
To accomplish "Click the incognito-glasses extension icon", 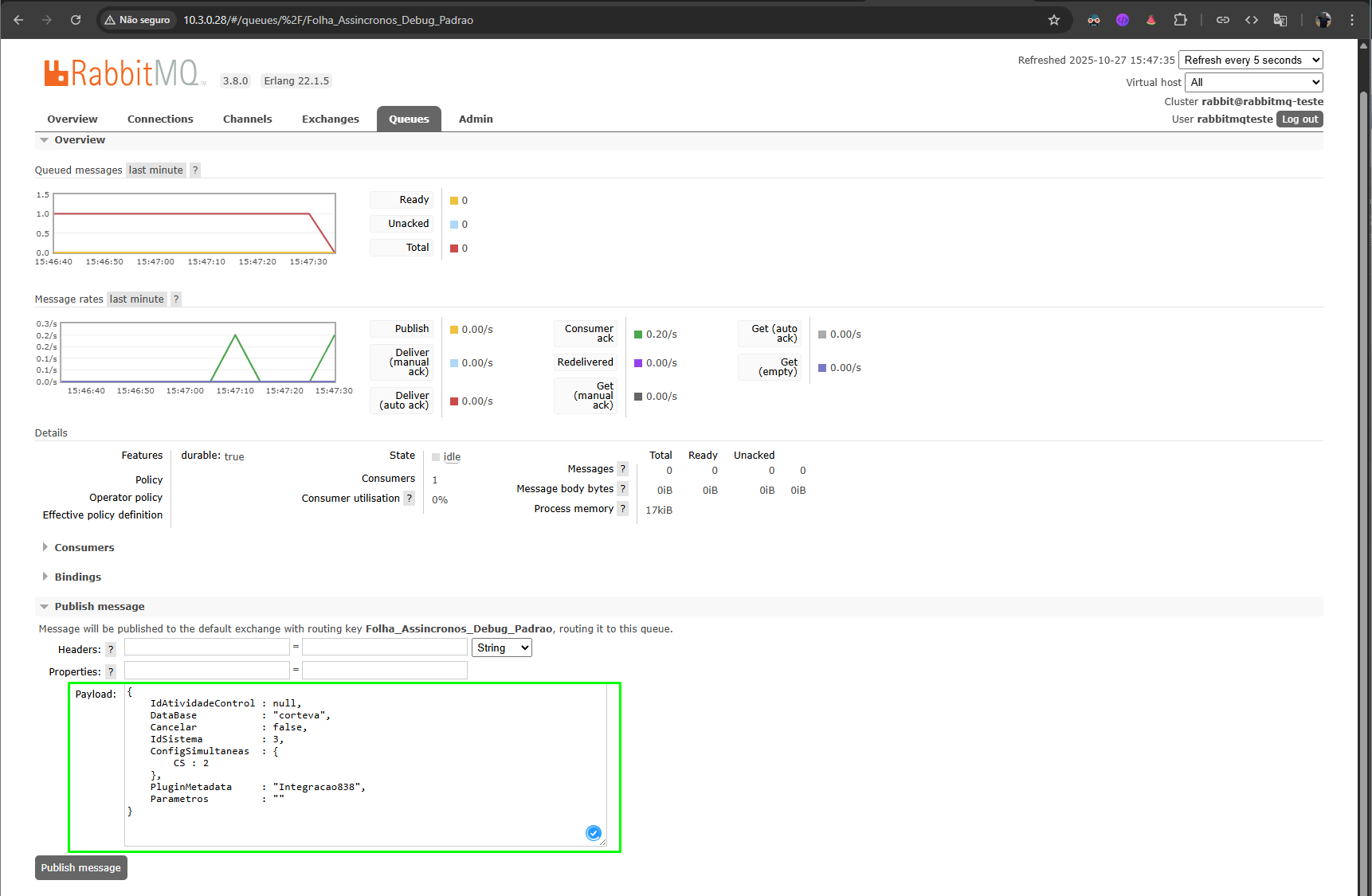I will tap(1094, 20).
